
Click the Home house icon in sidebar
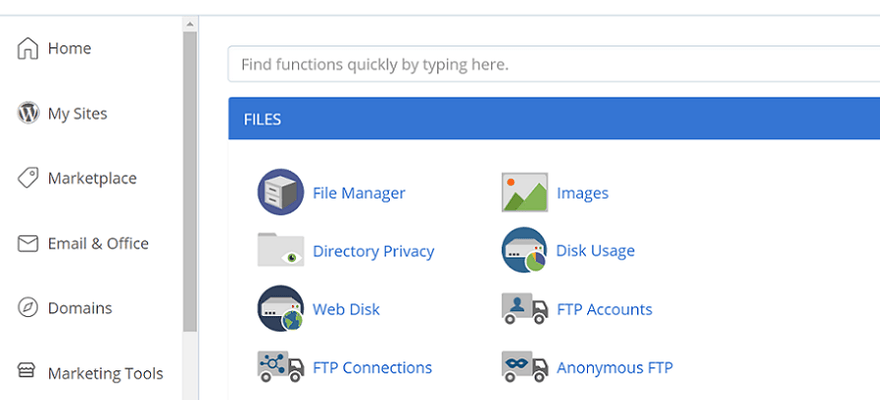[x=28, y=48]
